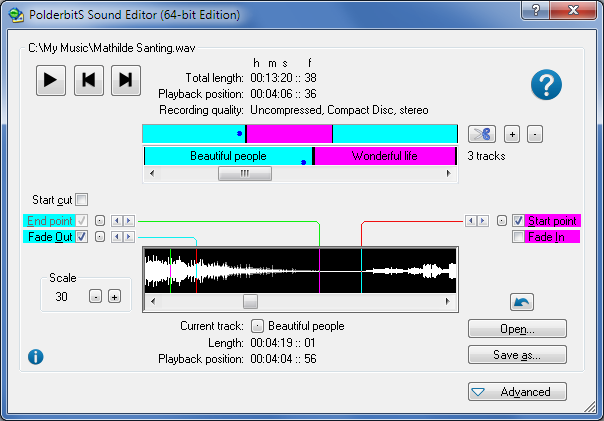Enable the Fade In checkbox
Image resolution: width=604 pixels, height=421 pixels.
point(518,236)
